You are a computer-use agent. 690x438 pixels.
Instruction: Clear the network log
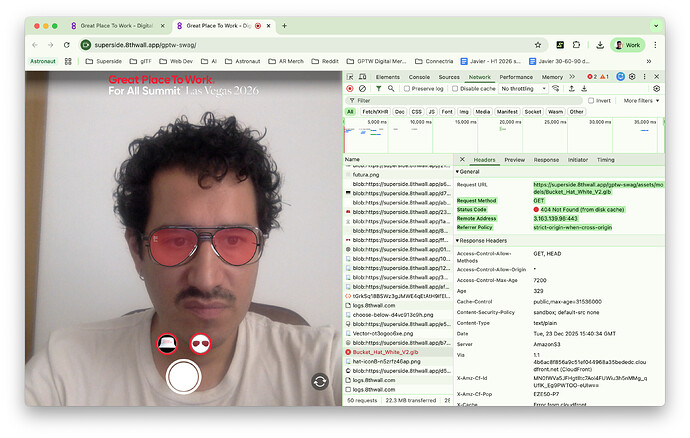pyautogui.click(x=362, y=88)
